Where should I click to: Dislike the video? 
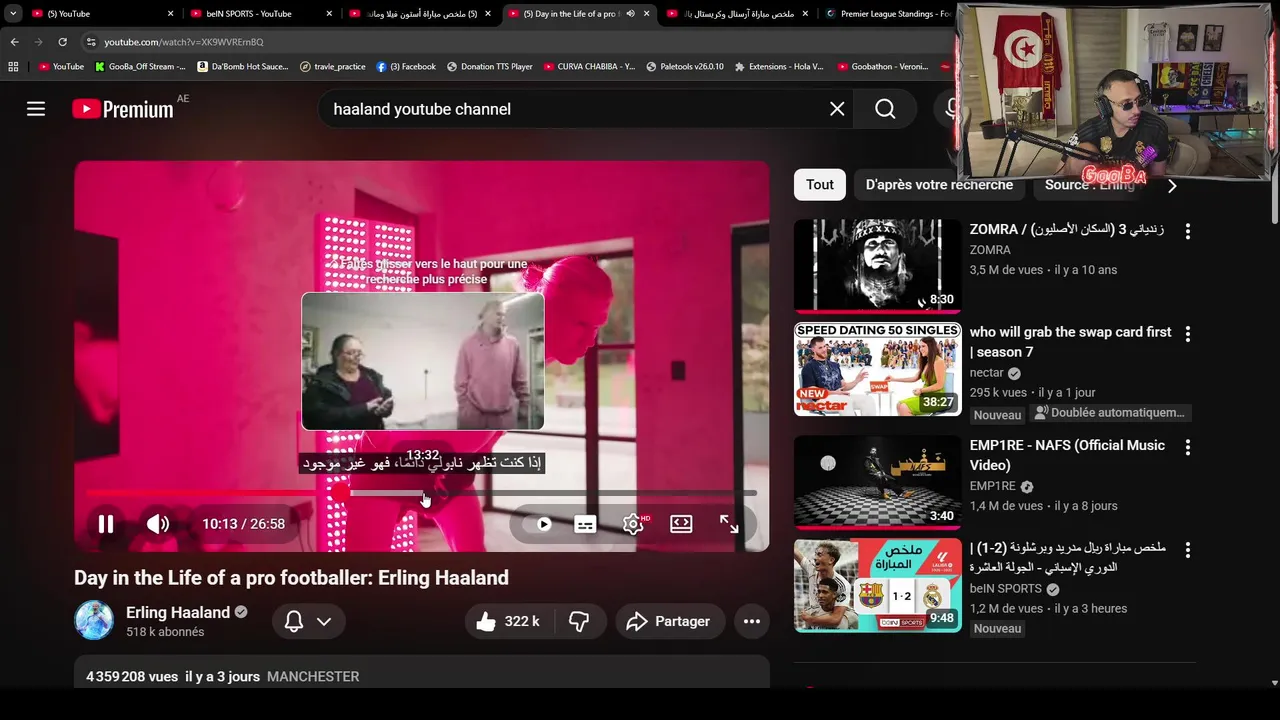tap(579, 621)
